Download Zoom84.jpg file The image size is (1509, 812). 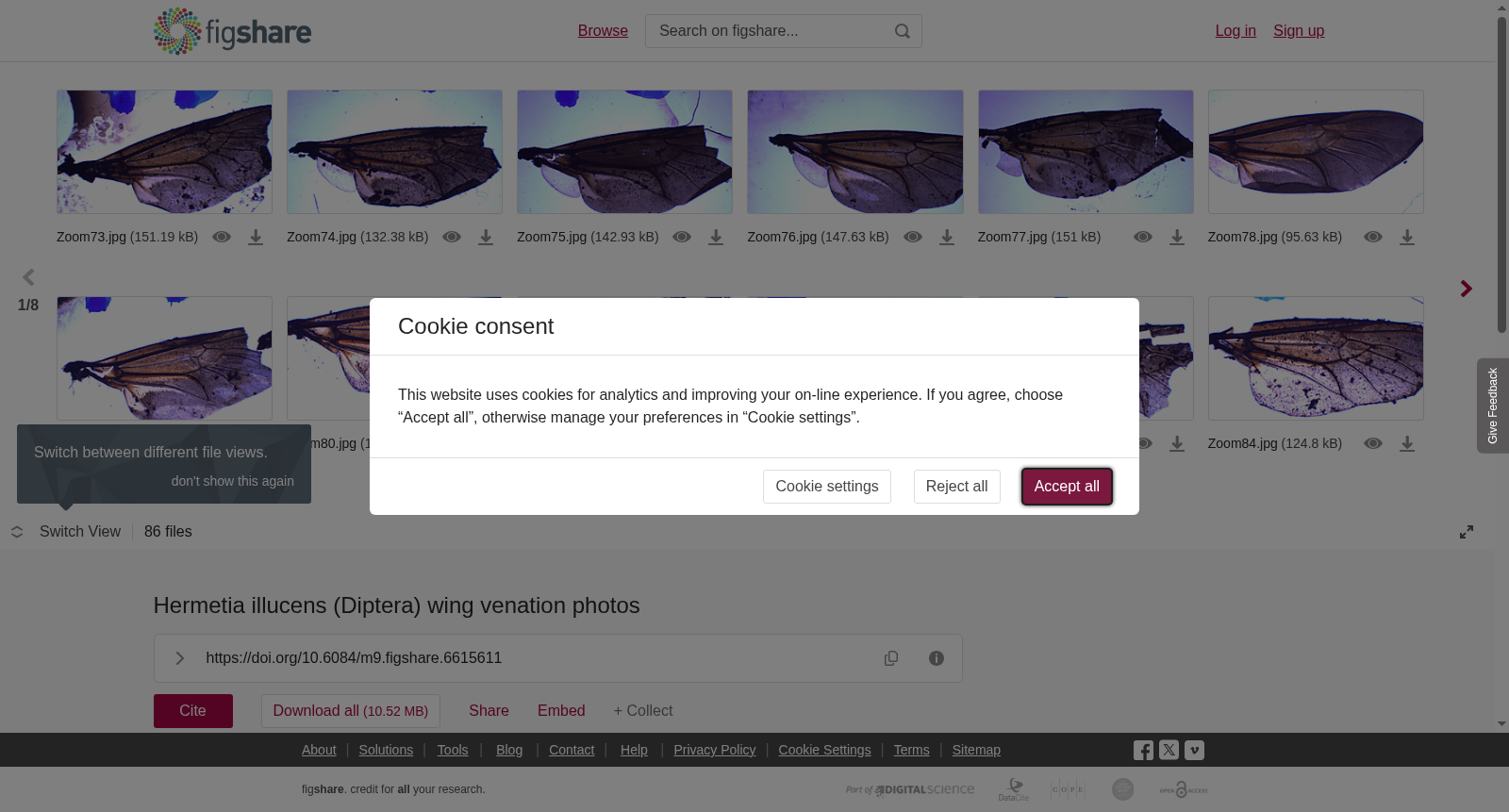click(1407, 443)
